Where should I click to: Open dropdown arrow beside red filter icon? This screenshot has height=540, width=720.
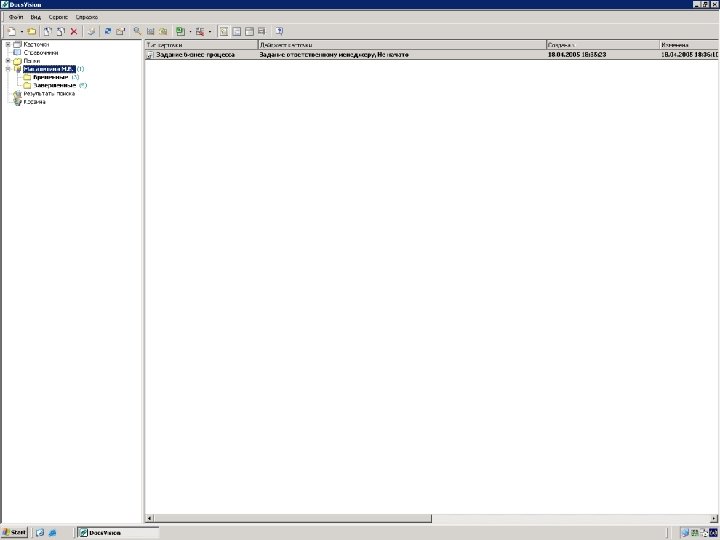pyautogui.click(x=210, y=32)
